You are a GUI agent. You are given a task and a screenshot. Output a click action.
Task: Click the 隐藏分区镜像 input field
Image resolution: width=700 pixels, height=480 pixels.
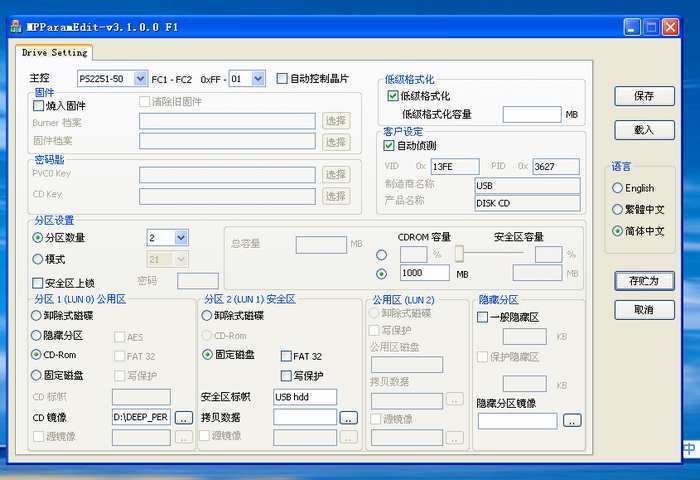click(517, 421)
